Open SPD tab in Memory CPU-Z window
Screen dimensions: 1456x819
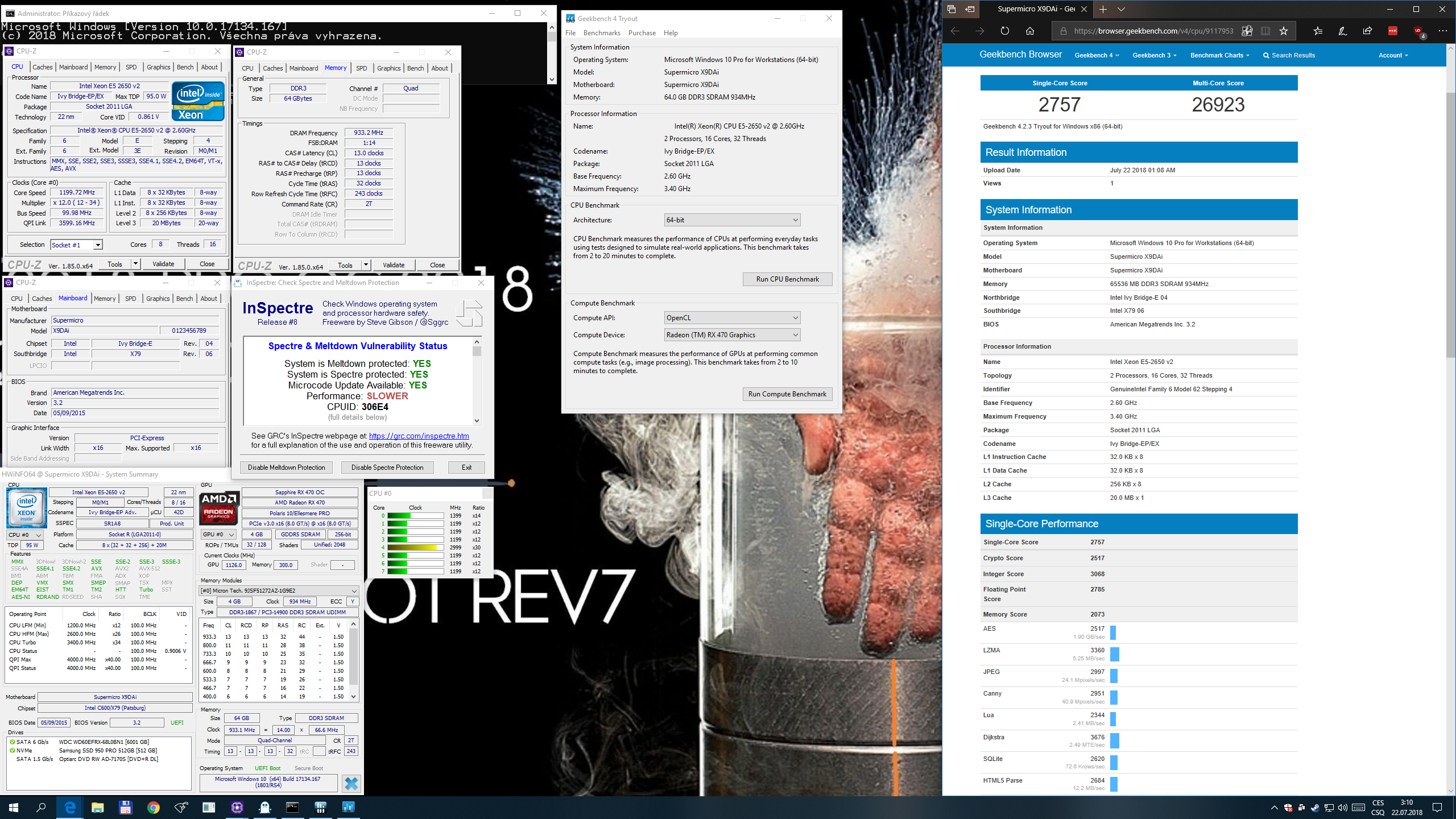362,68
